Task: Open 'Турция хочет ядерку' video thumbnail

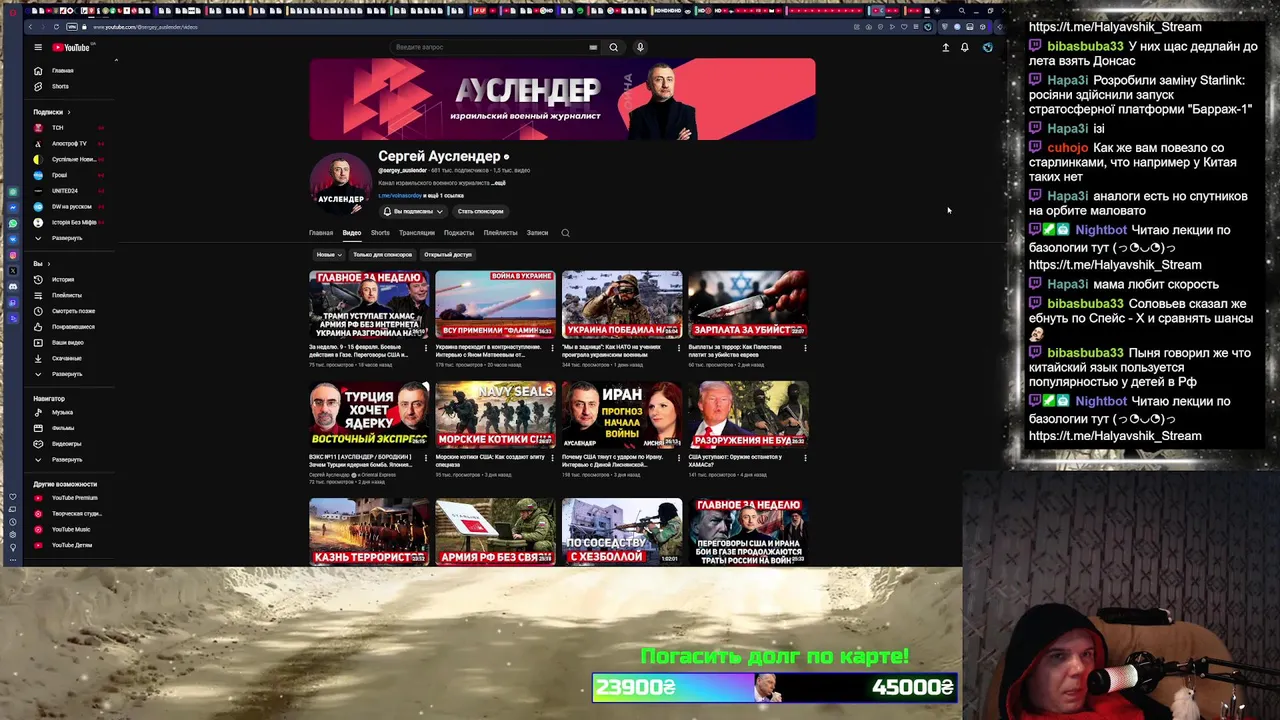Action: [369, 414]
